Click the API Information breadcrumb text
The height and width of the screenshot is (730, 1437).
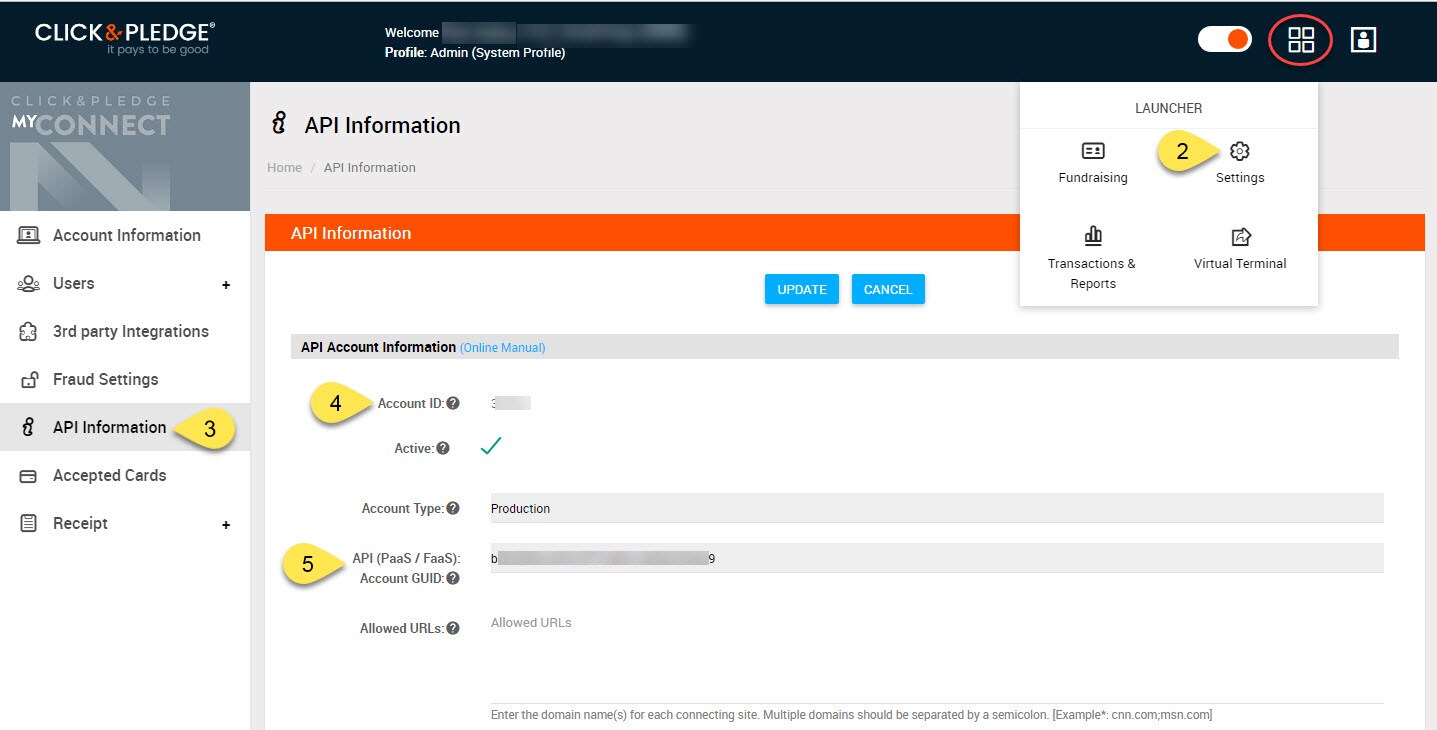click(x=370, y=167)
